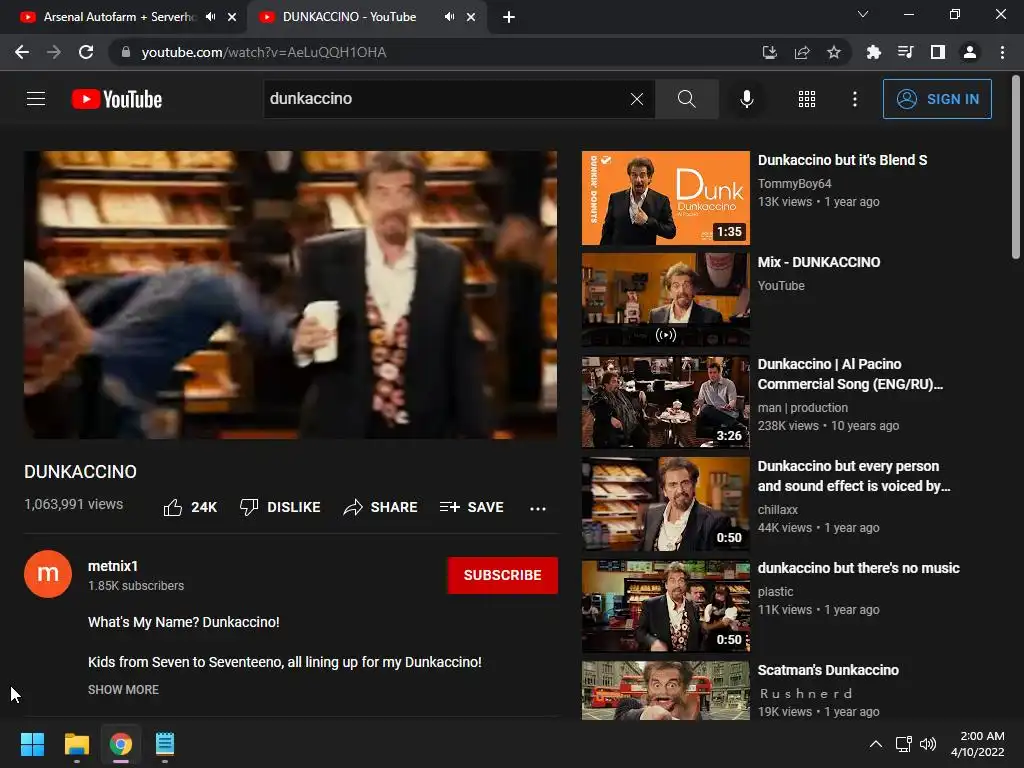Share this page from the address bar
1024x768 pixels.
(802, 52)
